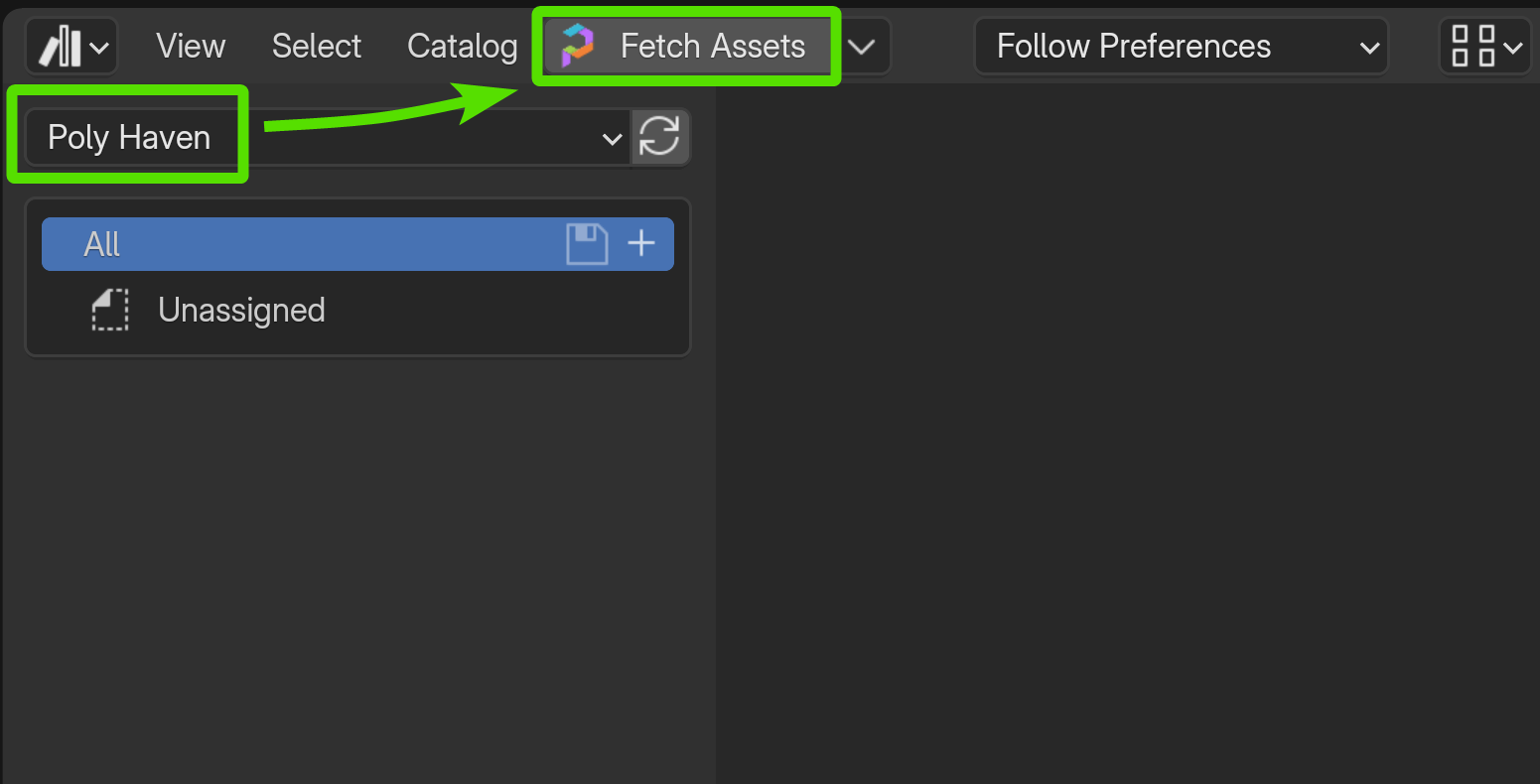Click the Asset Browser editor type icon
Image resolution: width=1540 pixels, height=784 pixels.
tap(60, 47)
